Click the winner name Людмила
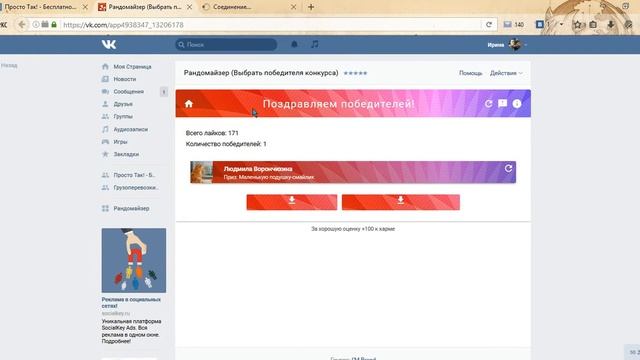The height and width of the screenshot is (360, 640). coord(258,169)
